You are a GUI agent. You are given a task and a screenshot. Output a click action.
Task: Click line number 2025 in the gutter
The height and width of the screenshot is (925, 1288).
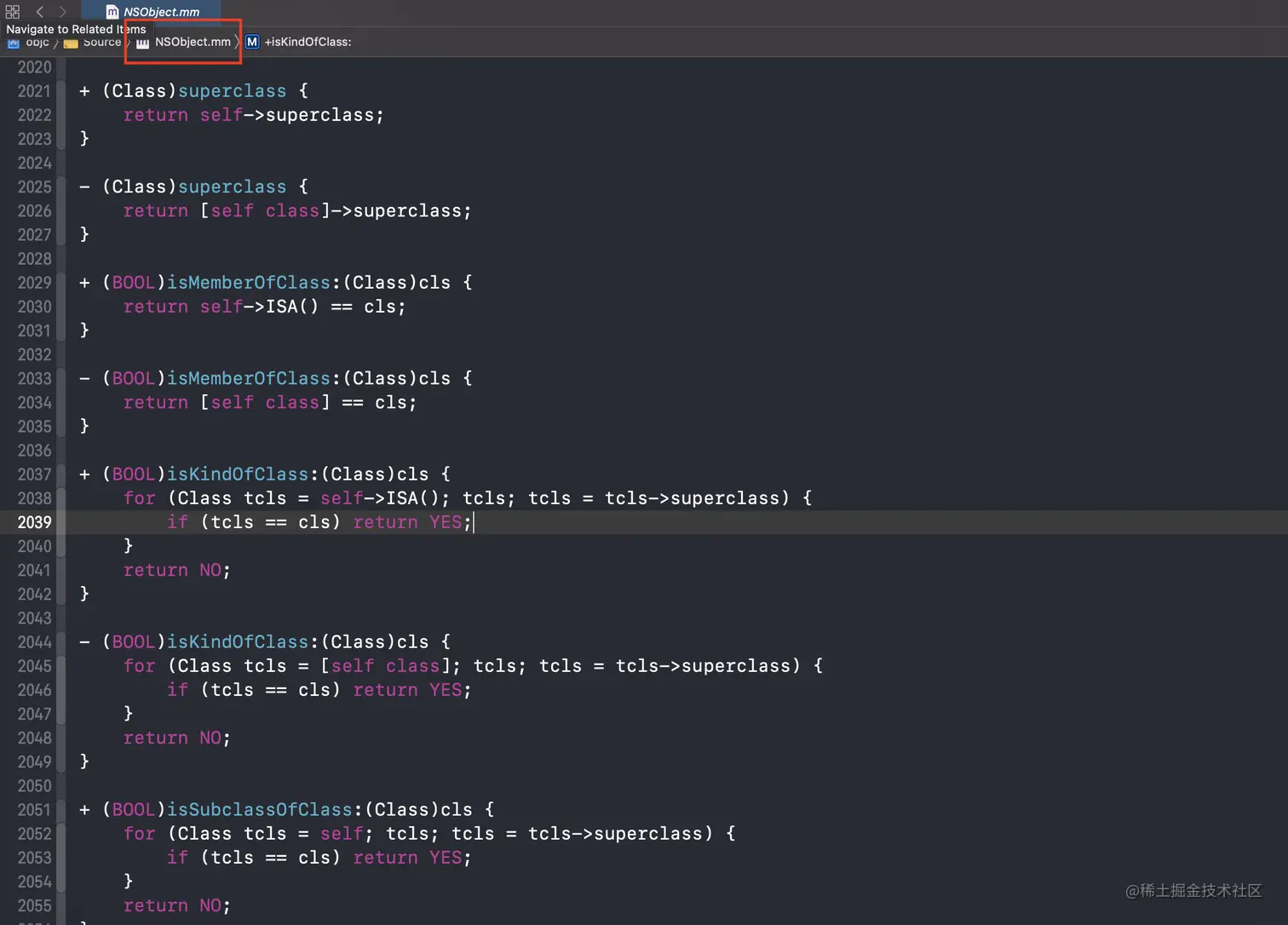click(34, 187)
